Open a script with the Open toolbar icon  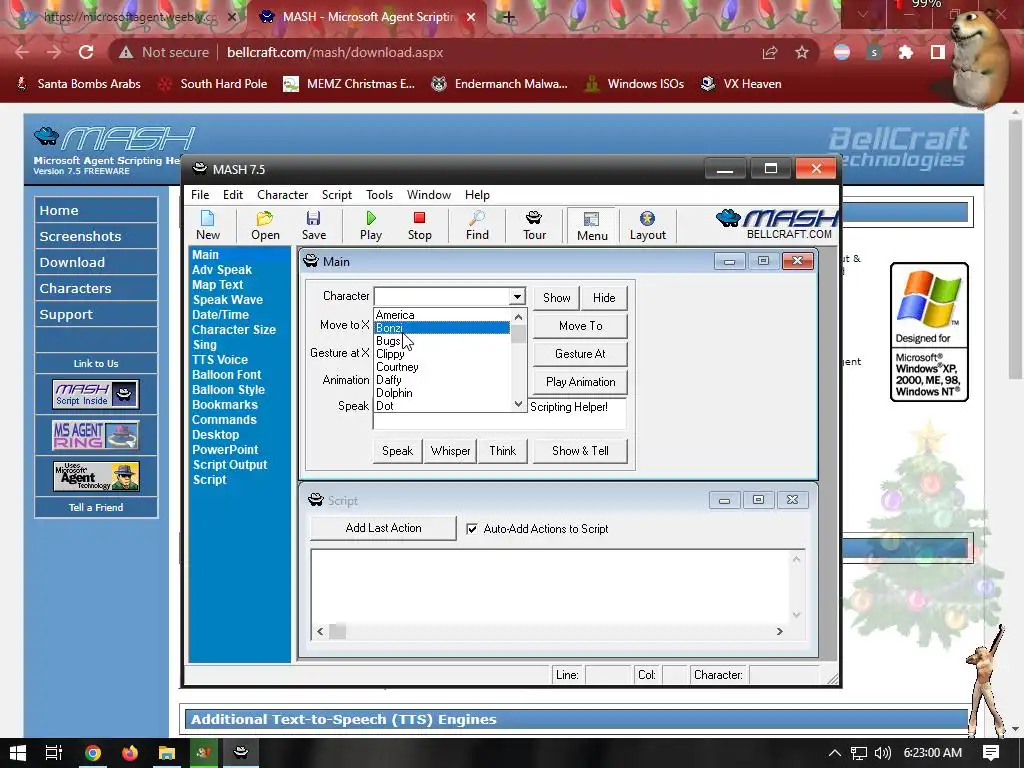click(x=265, y=225)
